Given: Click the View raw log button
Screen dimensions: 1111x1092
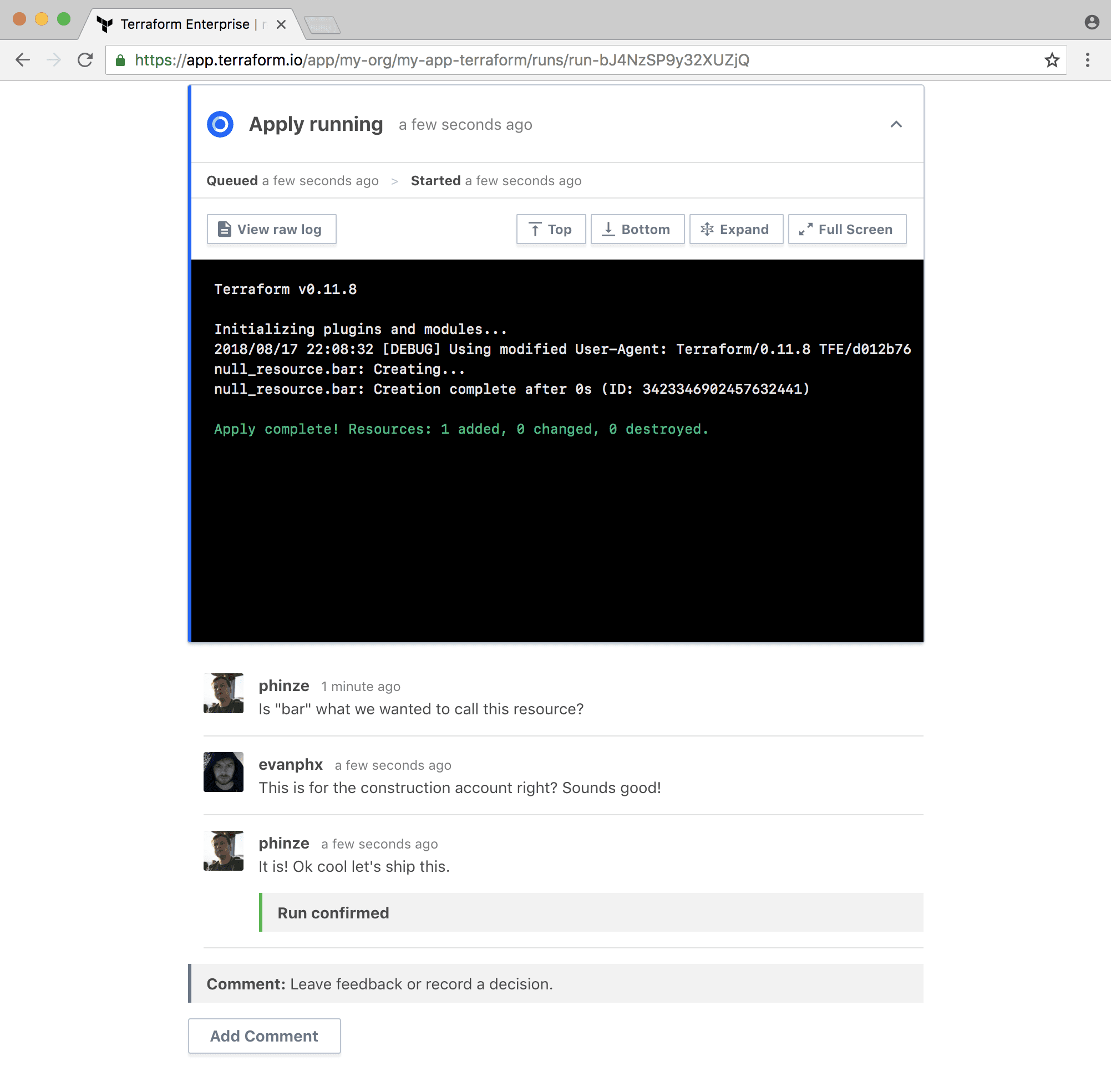Looking at the screenshot, I should point(271,229).
